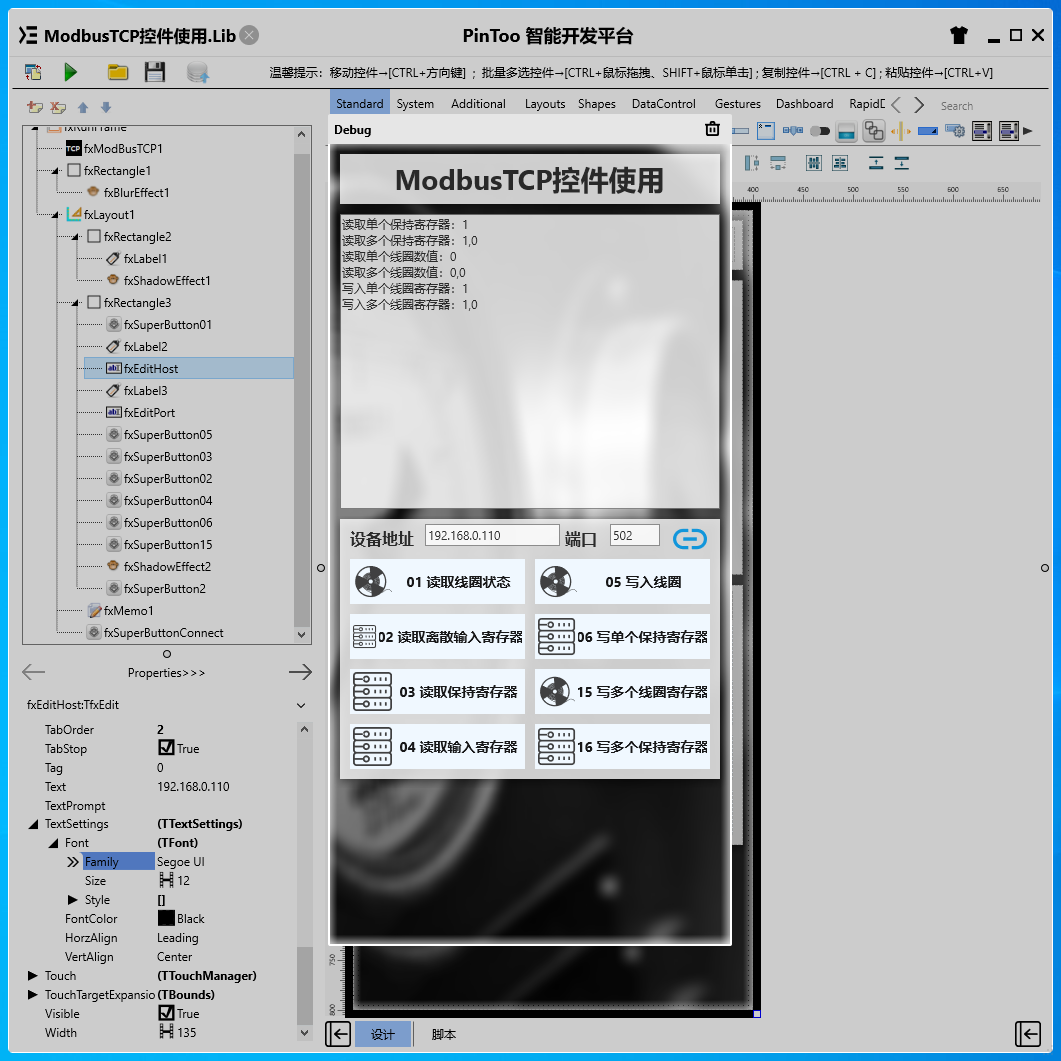Select the edit-with-gear component icon
Image resolution: width=1061 pixels, height=1061 pixels.
(x=955, y=131)
